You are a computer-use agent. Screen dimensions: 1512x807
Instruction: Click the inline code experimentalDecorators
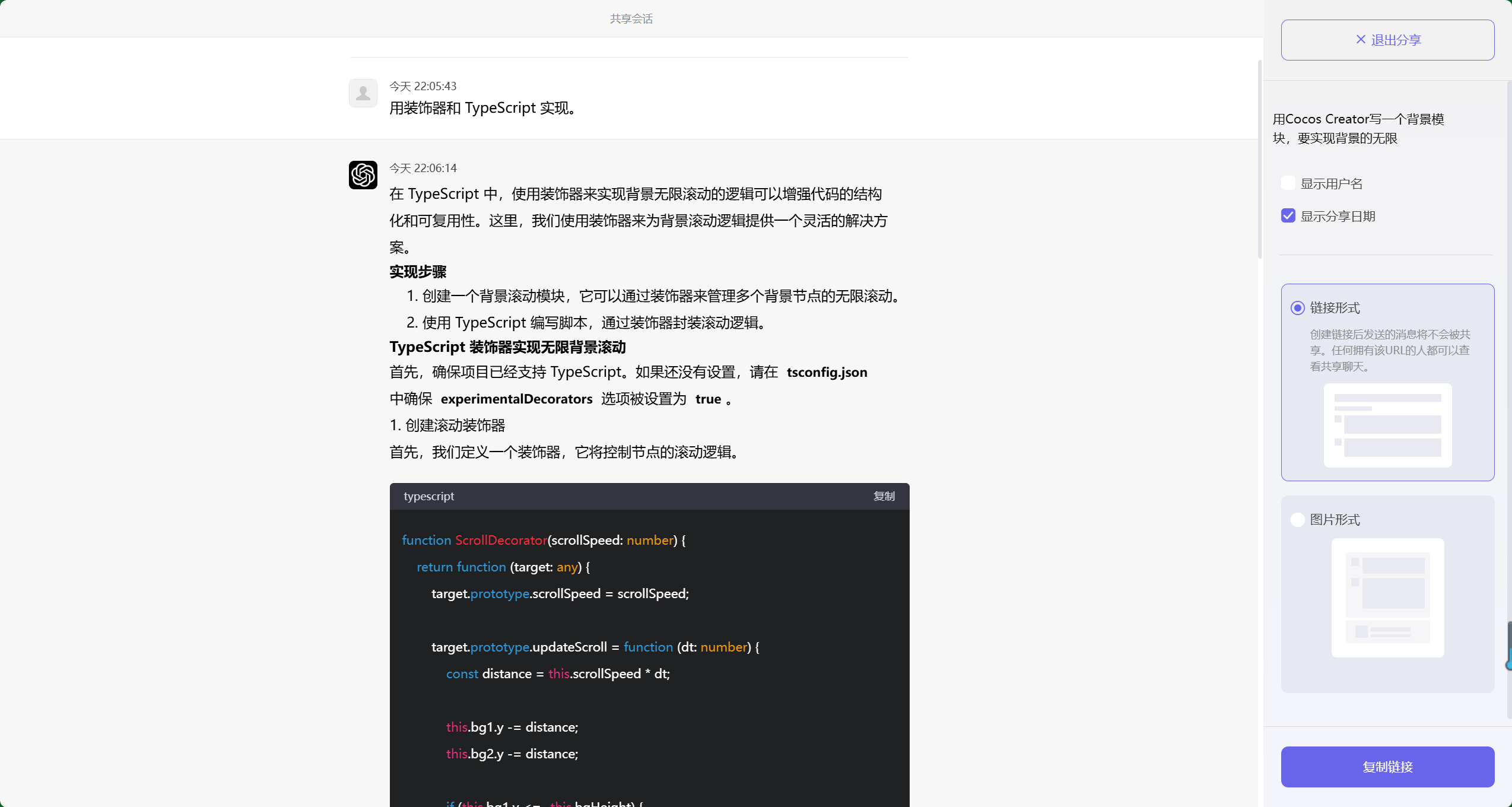(x=516, y=398)
